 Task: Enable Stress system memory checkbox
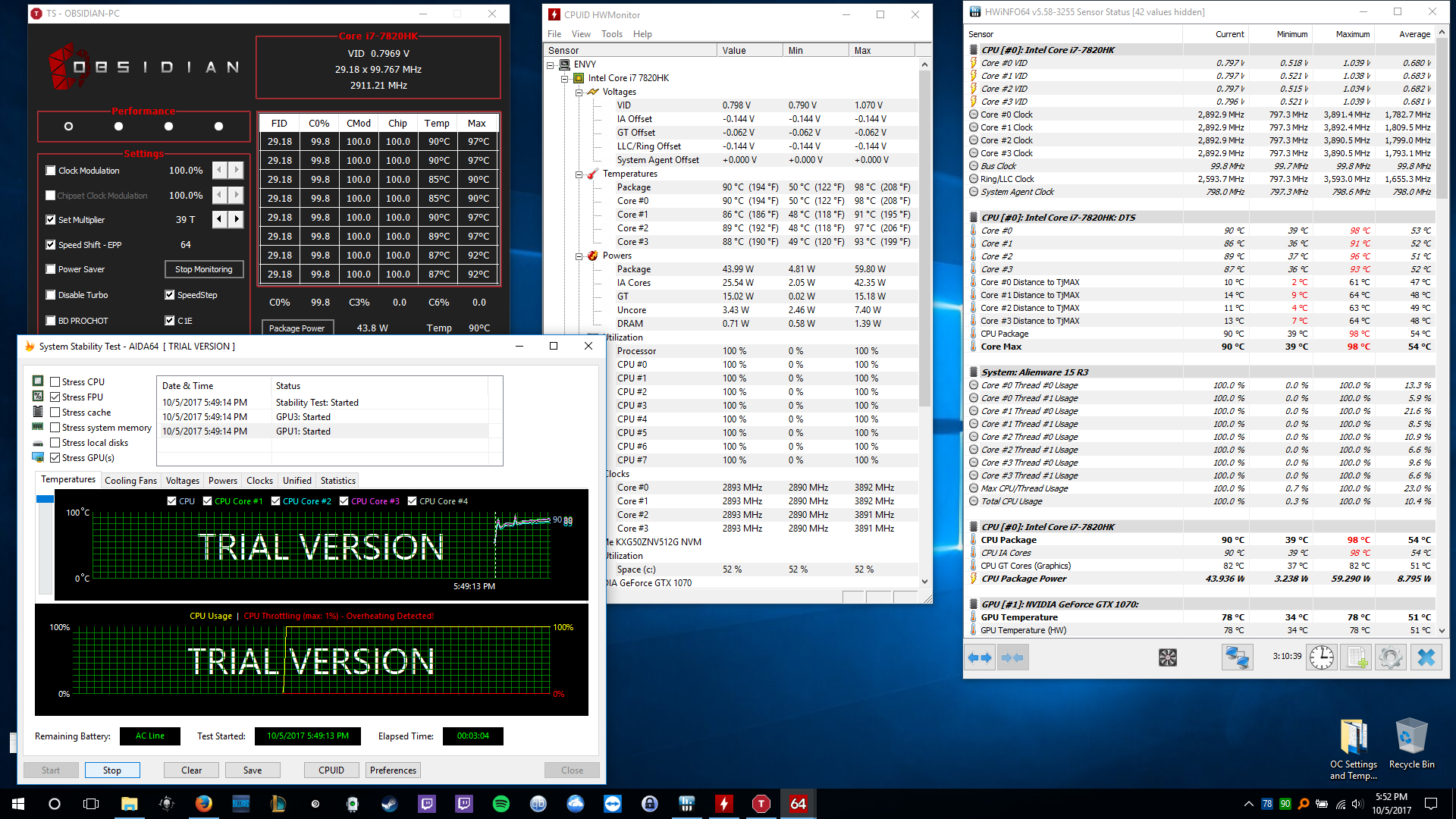pyautogui.click(x=55, y=428)
